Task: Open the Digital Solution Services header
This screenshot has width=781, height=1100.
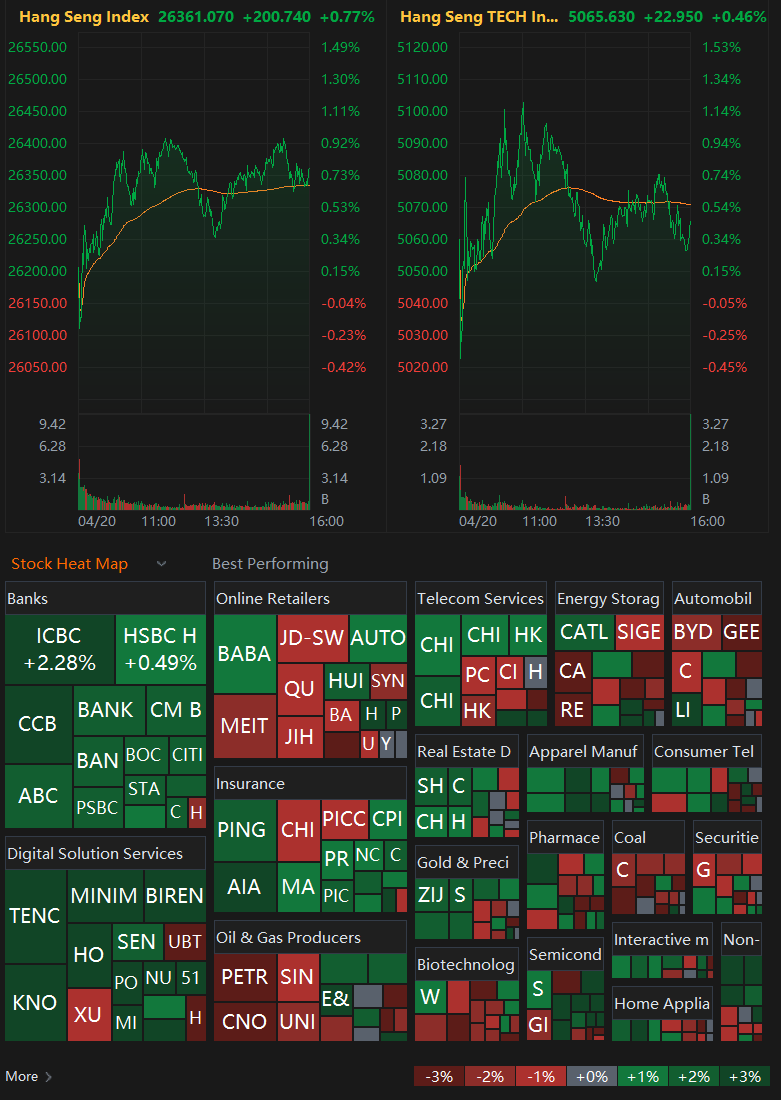Action: pyautogui.click(x=105, y=854)
